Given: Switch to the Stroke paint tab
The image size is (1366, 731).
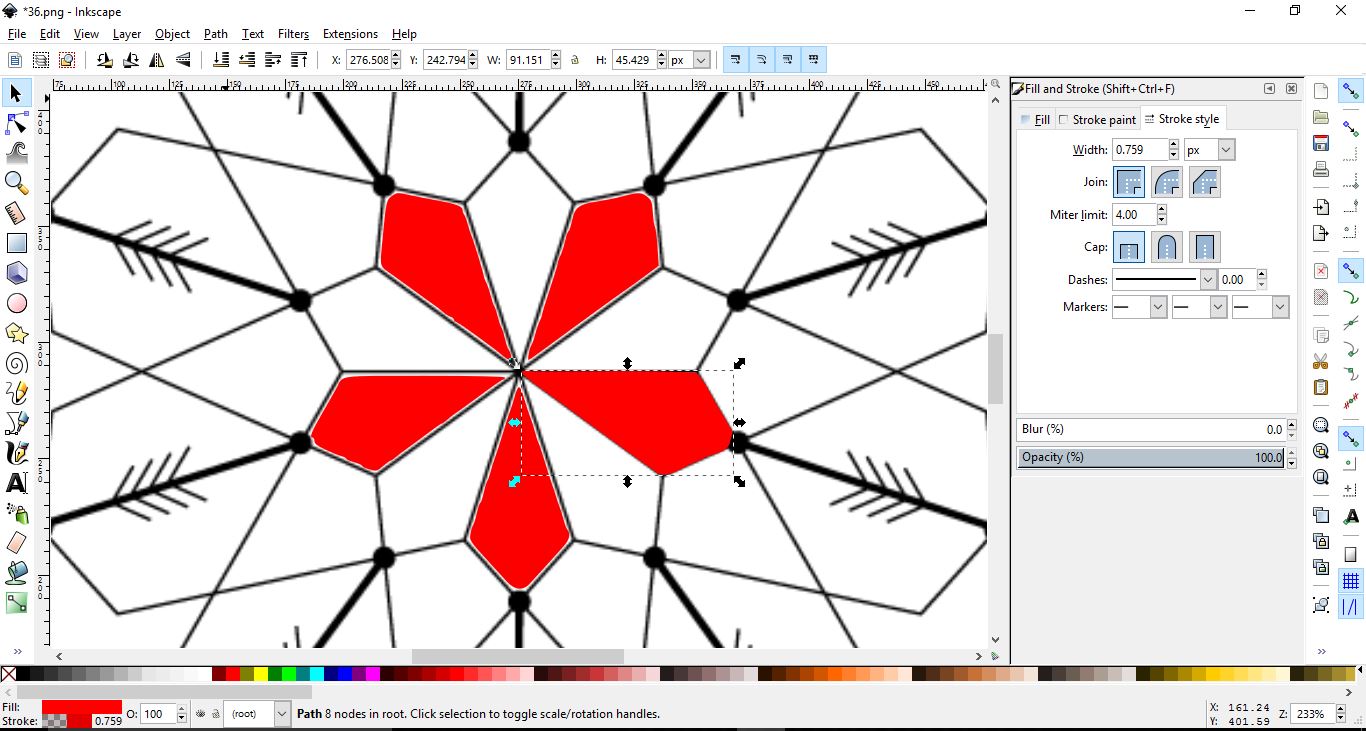Looking at the screenshot, I should pyautogui.click(x=1097, y=120).
